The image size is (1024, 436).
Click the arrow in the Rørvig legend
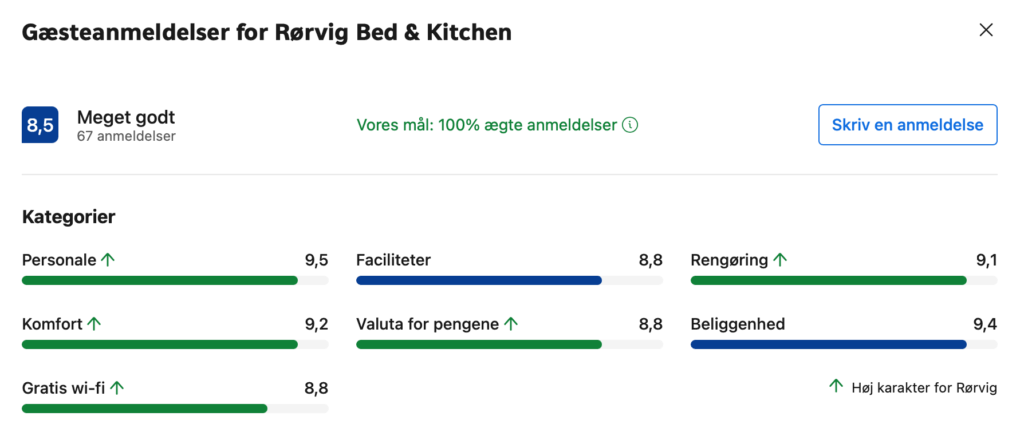(836, 387)
